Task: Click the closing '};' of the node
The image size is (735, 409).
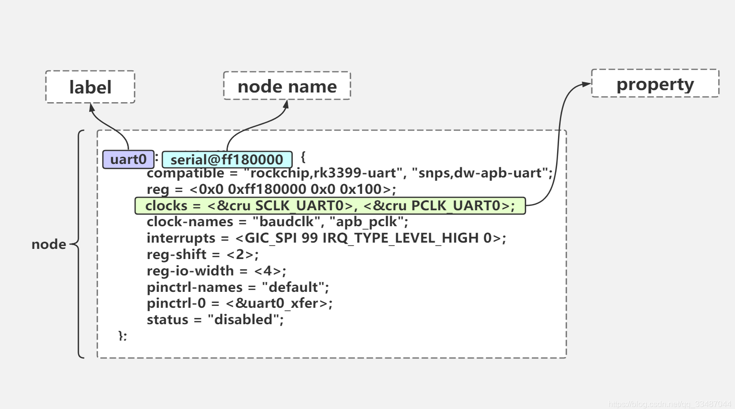Action: coord(122,336)
